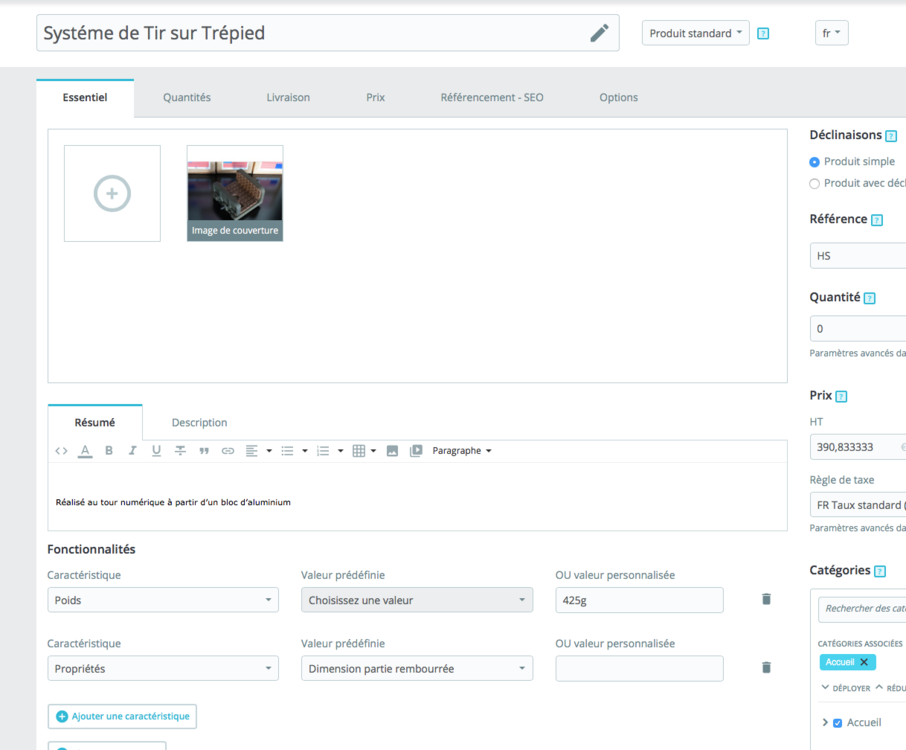Delete the Propriétés feature row
This screenshot has width=906, height=750.
pos(766,667)
